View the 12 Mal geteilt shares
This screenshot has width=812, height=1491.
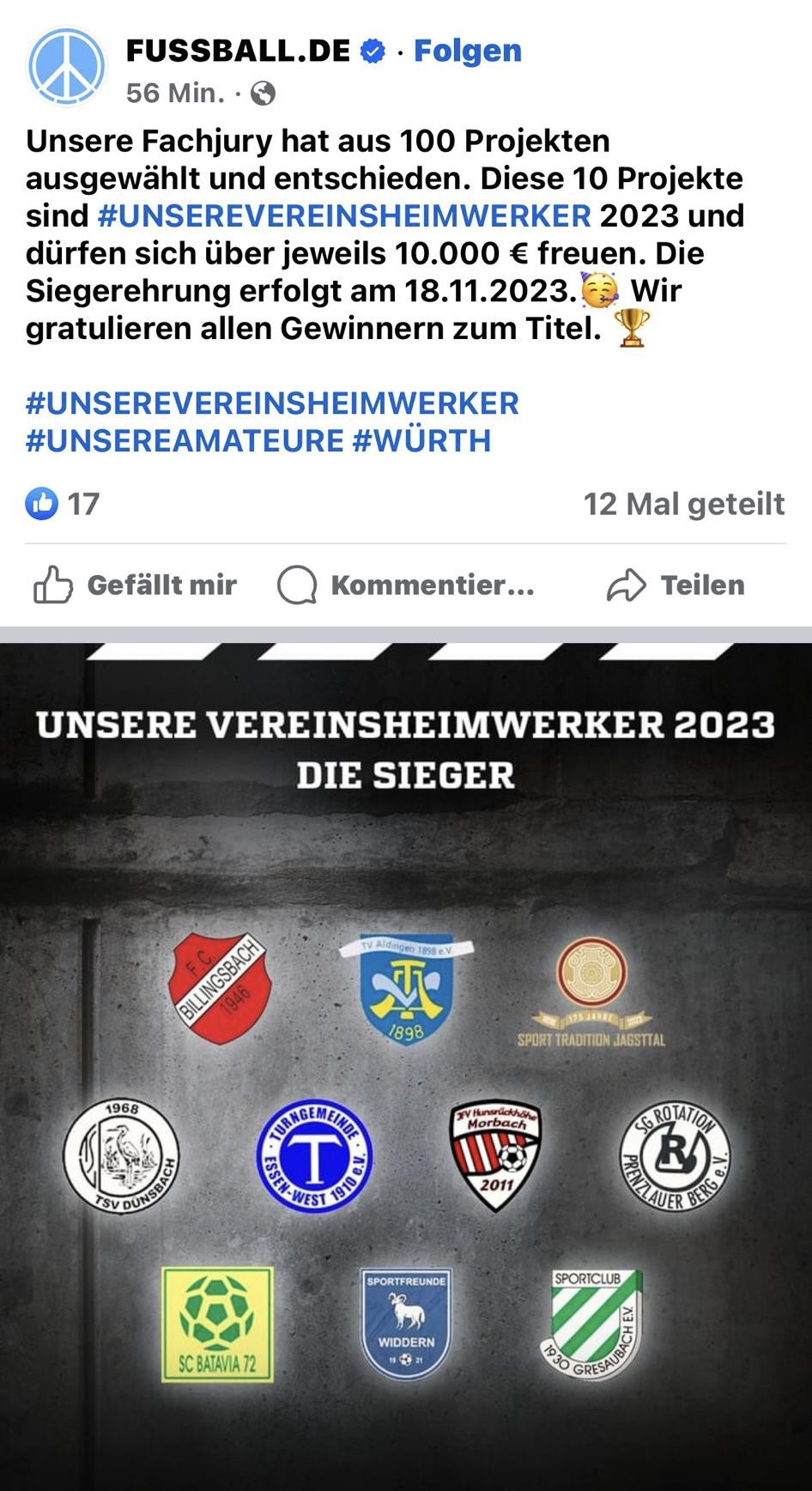(x=684, y=504)
